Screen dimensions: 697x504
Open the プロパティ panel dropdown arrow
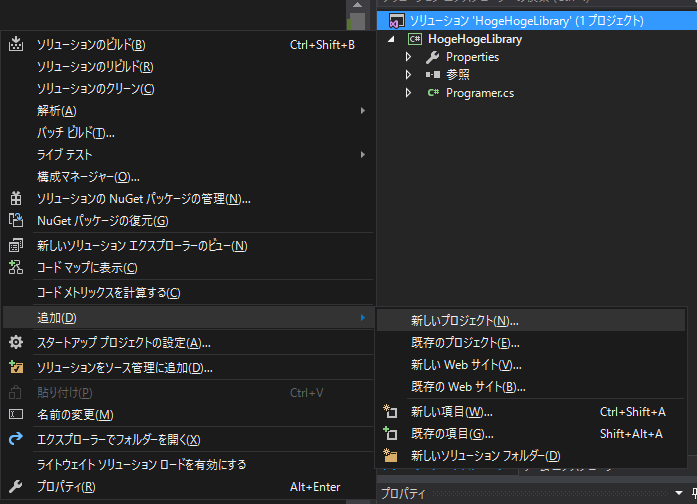point(678,493)
